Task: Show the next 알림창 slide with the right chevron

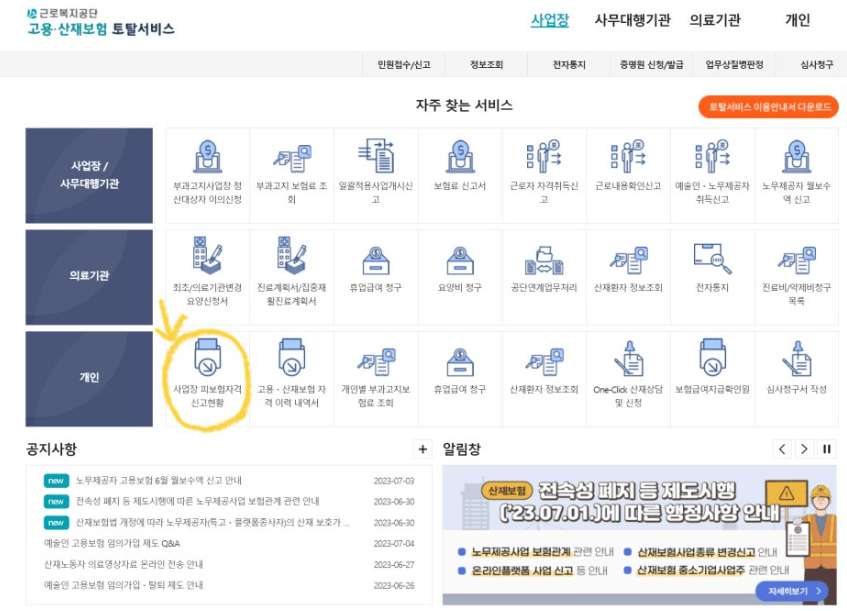Action: pos(806,449)
